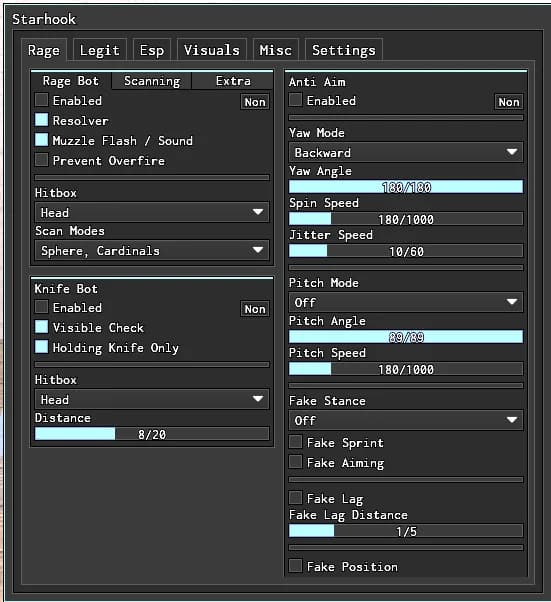Click the Knife Bot Non keybind button
The width and height of the screenshot is (551, 602).
click(x=255, y=309)
